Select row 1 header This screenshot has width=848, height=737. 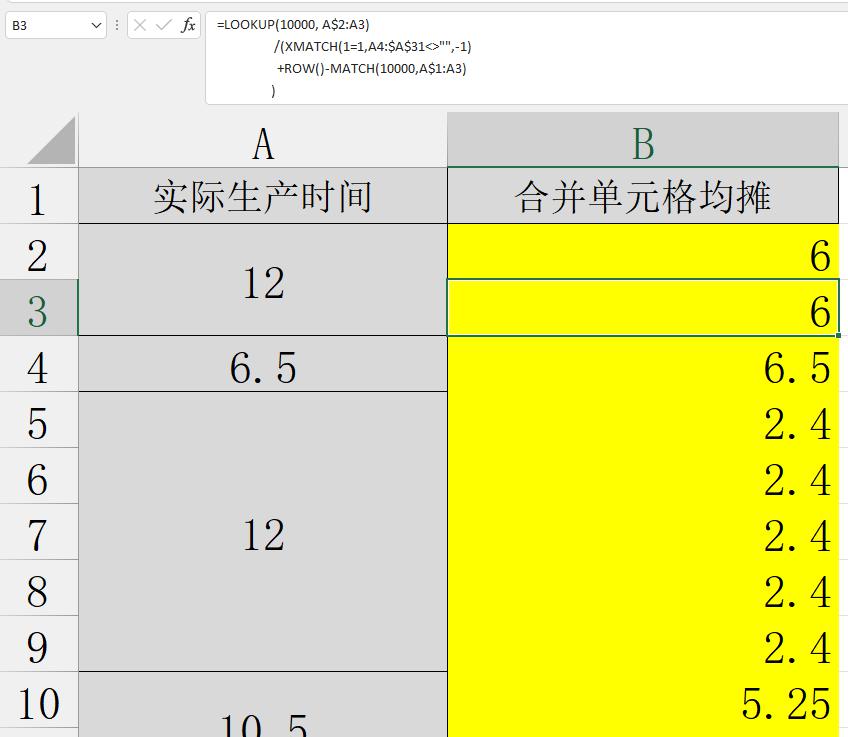39,196
